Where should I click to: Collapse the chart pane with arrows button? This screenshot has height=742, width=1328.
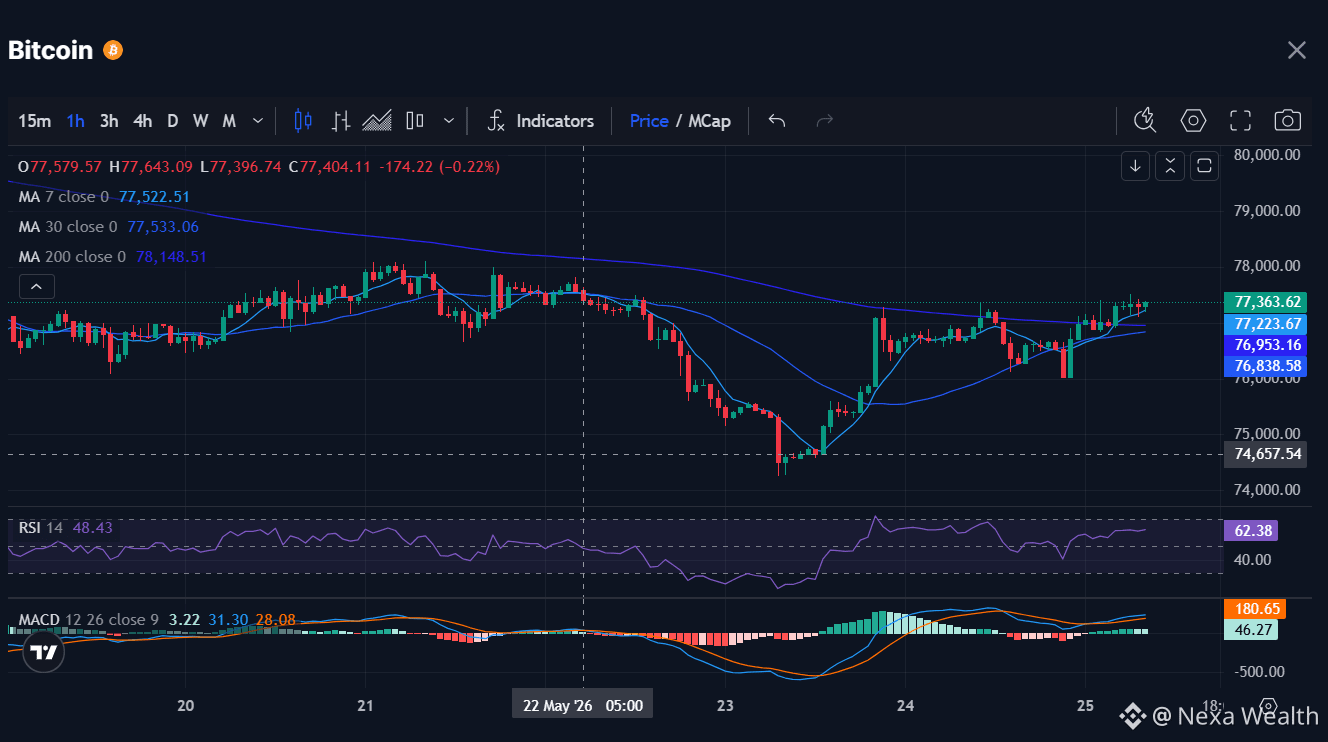1170,166
